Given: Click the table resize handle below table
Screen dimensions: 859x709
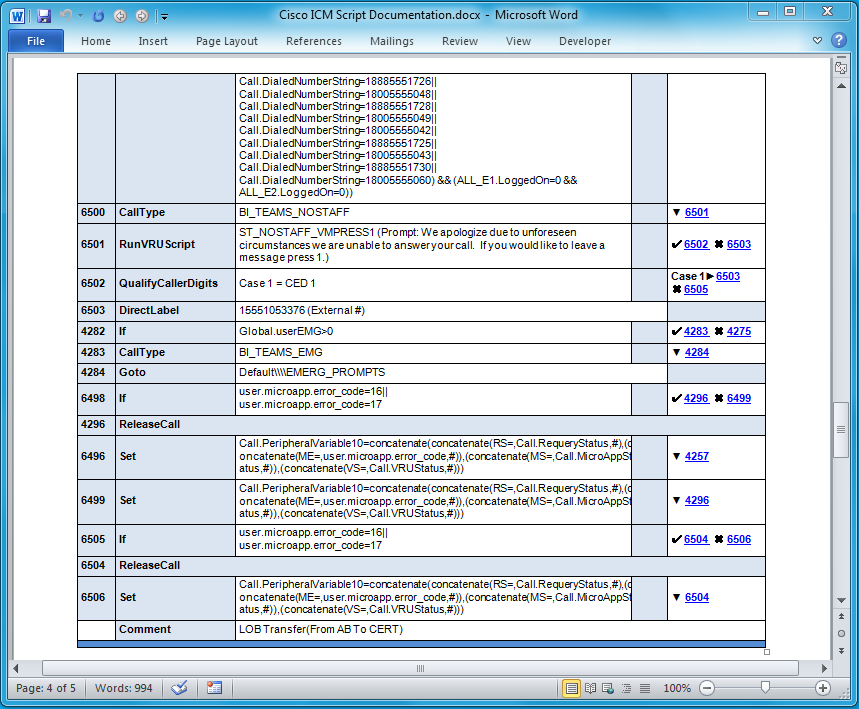Looking at the screenshot, I should tap(767, 652).
